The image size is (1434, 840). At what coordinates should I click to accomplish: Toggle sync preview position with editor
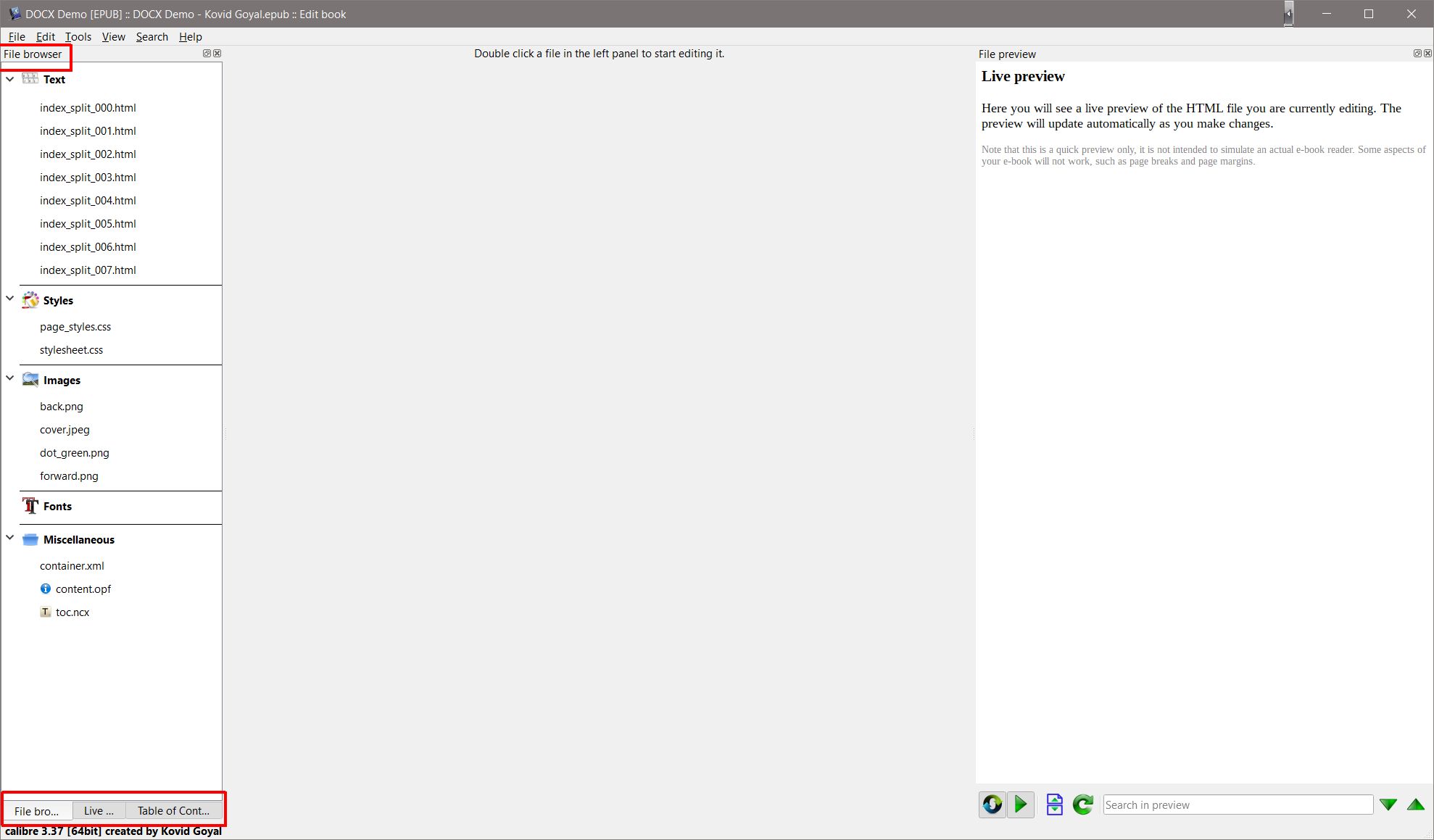coord(992,804)
